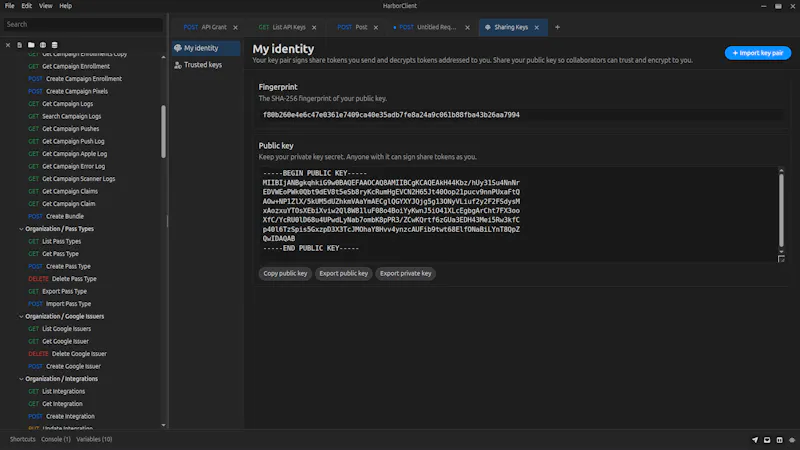
Task: Click the Trusted keys people icon
Action: click(178, 65)
